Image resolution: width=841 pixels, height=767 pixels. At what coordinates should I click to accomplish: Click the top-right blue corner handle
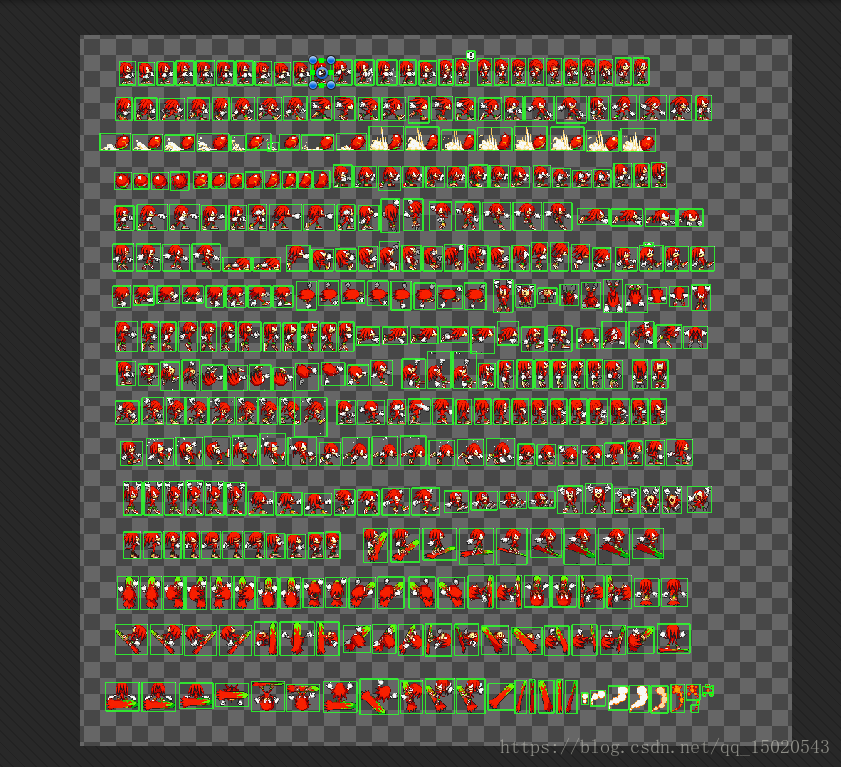(331, 59)
